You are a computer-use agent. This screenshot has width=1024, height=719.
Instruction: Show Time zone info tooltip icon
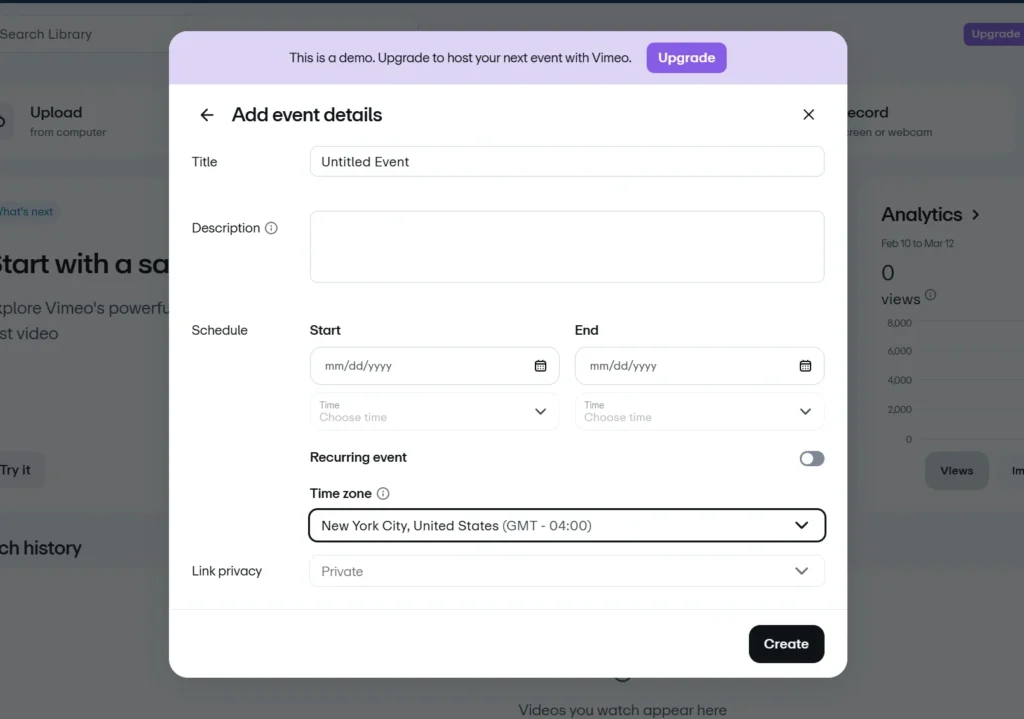383,494
